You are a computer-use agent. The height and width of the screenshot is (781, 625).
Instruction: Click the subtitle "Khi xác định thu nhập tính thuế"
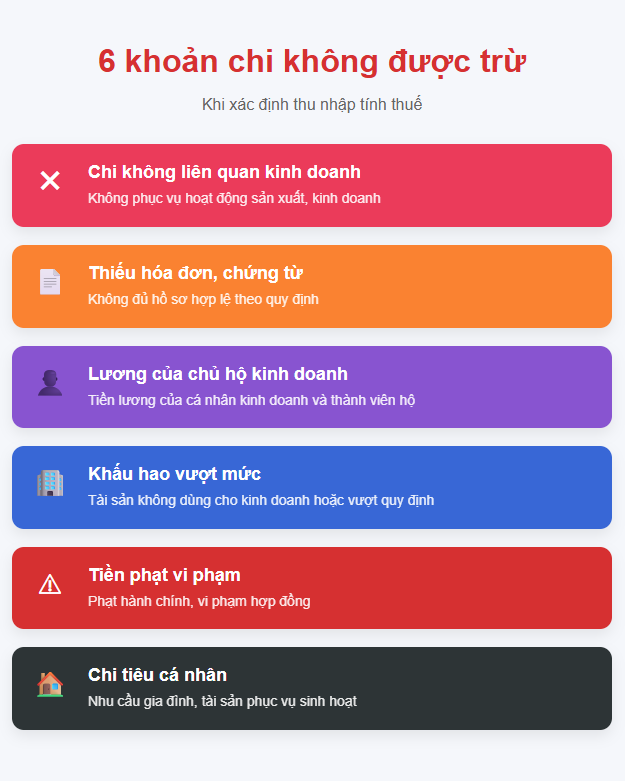pyautogui.click(x=312, y=104)
